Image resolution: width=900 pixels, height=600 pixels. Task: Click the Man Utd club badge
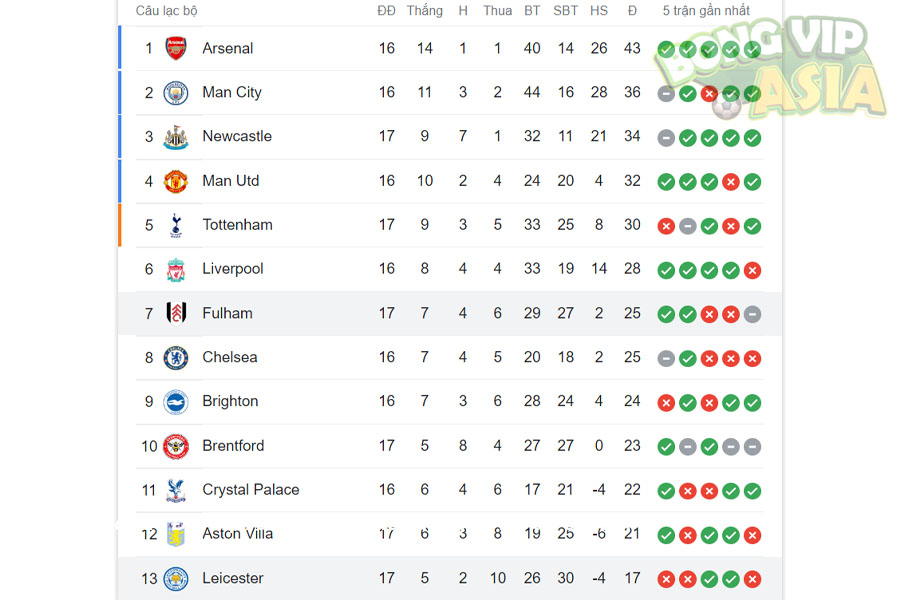[x=176, y=181]
